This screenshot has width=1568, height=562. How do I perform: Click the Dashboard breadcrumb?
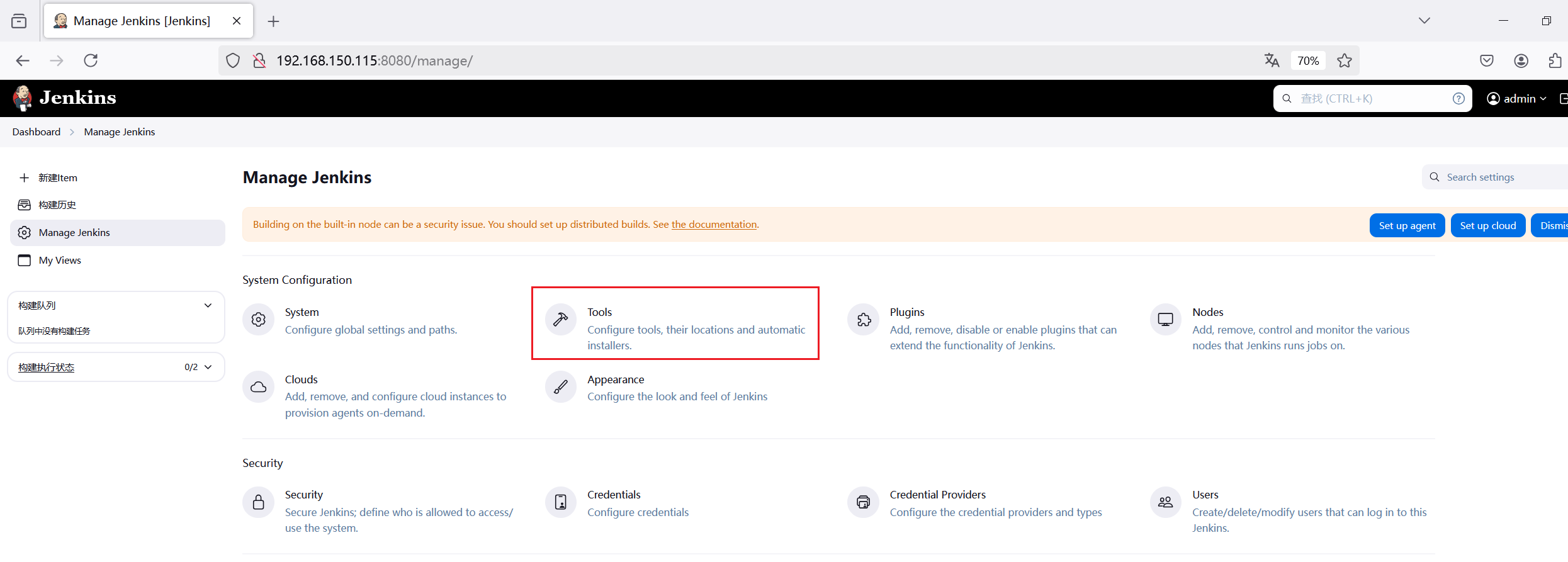point(37,132)
